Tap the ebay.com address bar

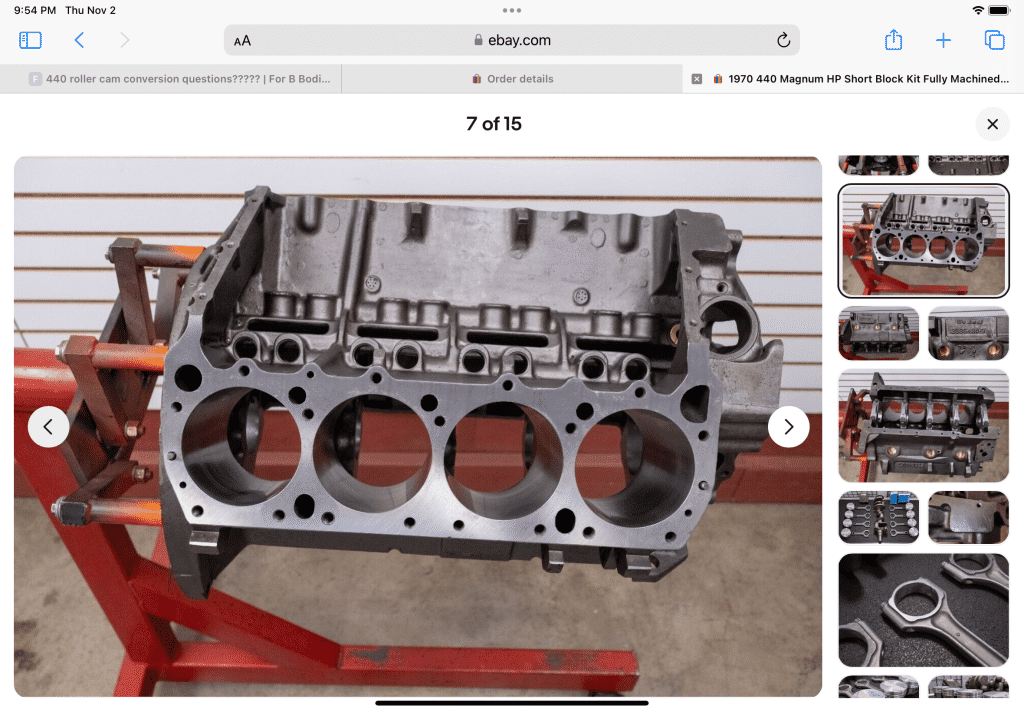(511, 40)
